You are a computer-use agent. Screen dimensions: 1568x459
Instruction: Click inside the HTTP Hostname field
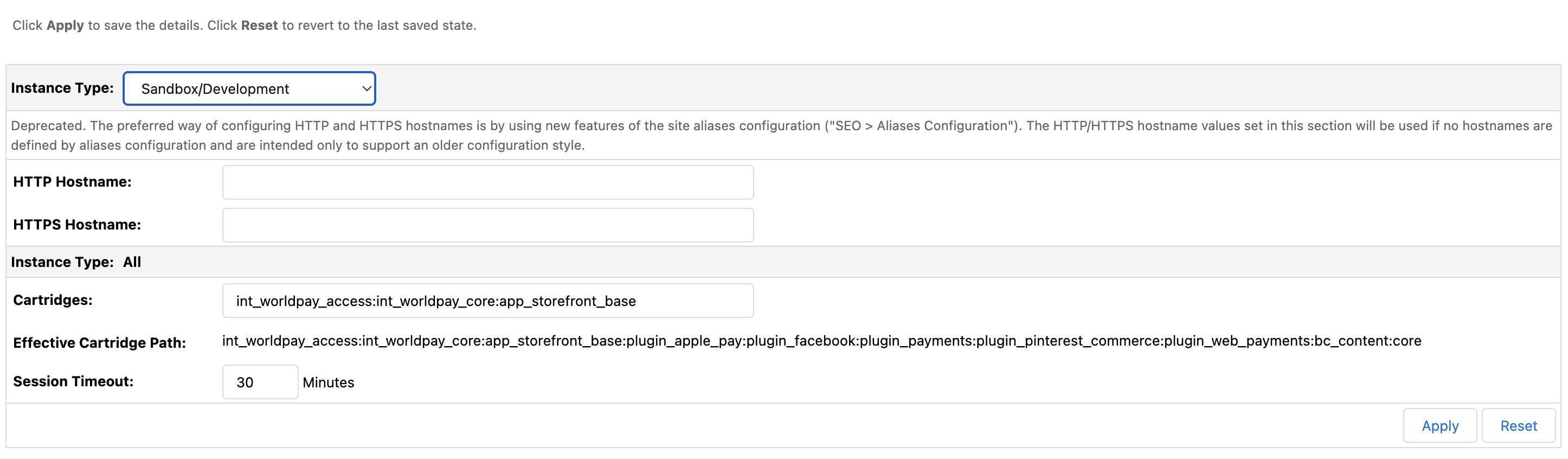[487, 182]
